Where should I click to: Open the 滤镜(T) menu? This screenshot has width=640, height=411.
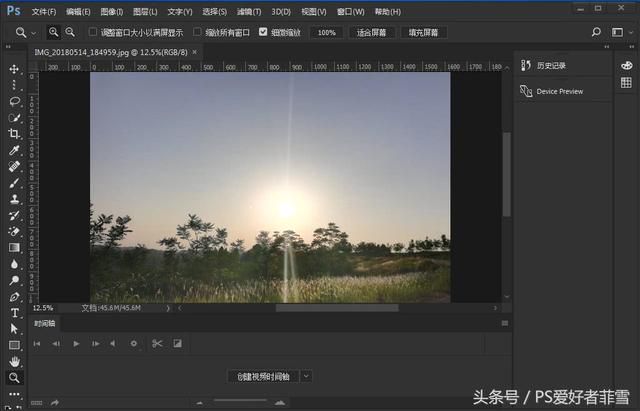[x=249, y=12]
